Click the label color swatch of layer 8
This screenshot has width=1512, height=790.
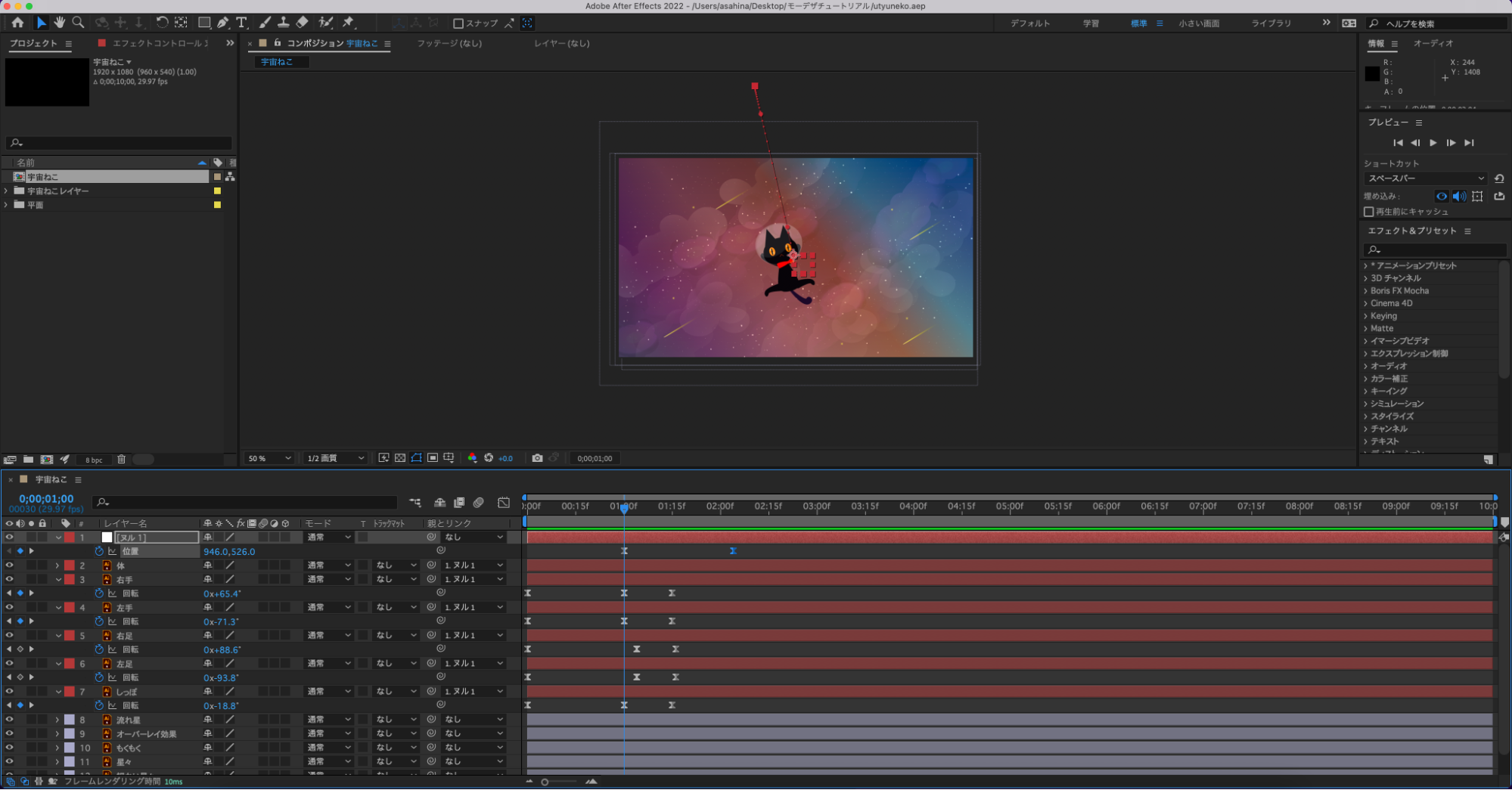click(70, 720)
